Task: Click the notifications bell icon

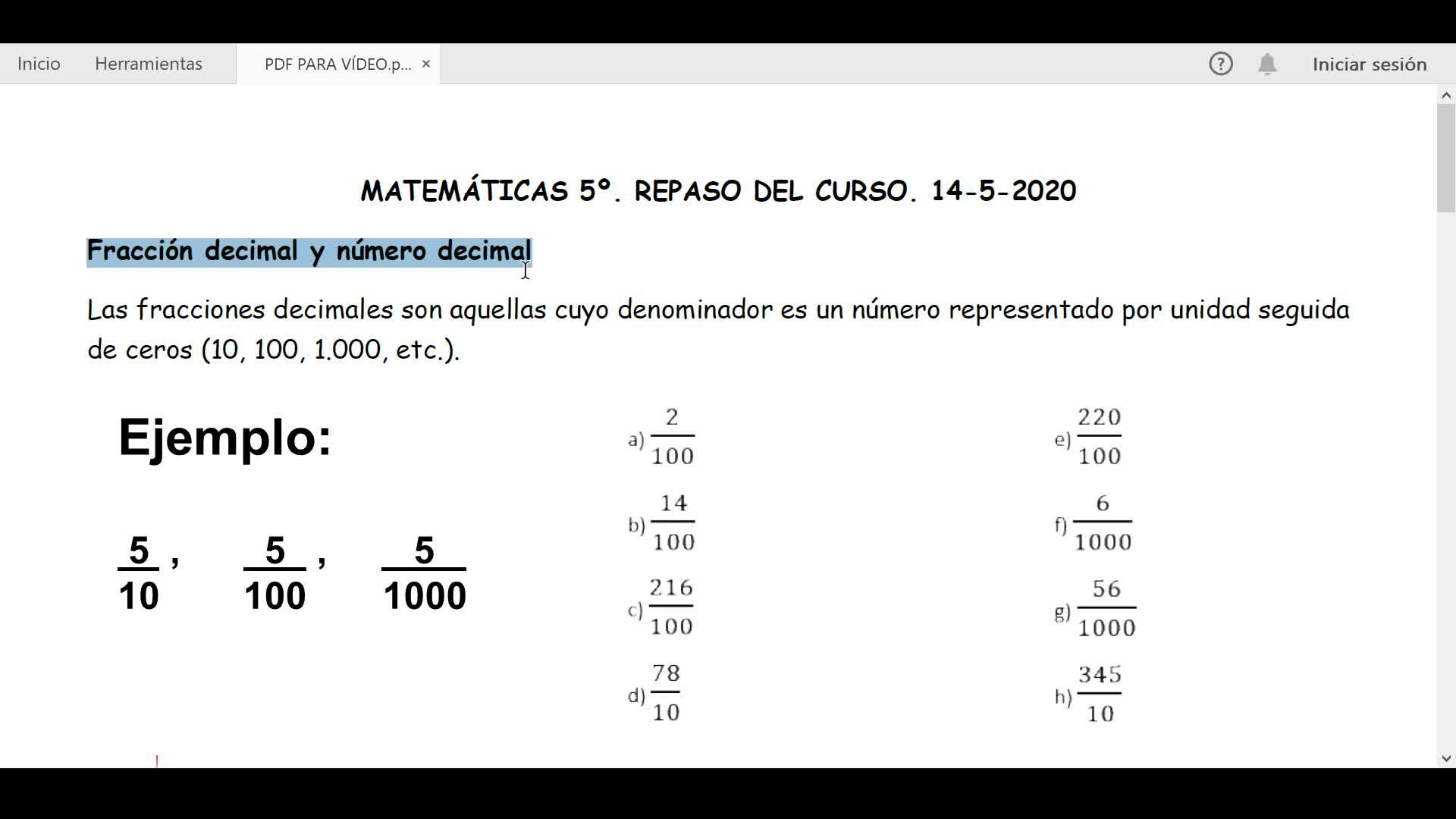Action: pyautogui.click(x=1267, y=64)
